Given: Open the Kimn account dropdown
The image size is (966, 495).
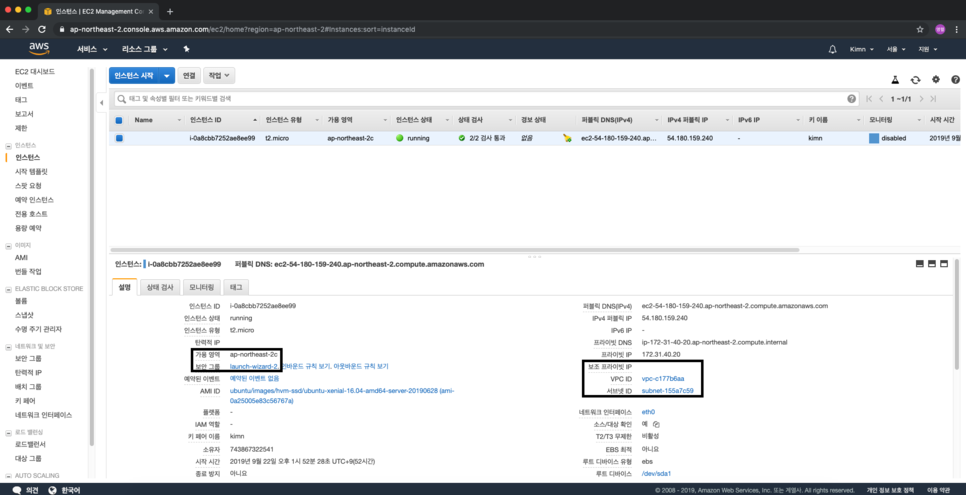Looking at the screenshot, I should click(x=861, y=49).
